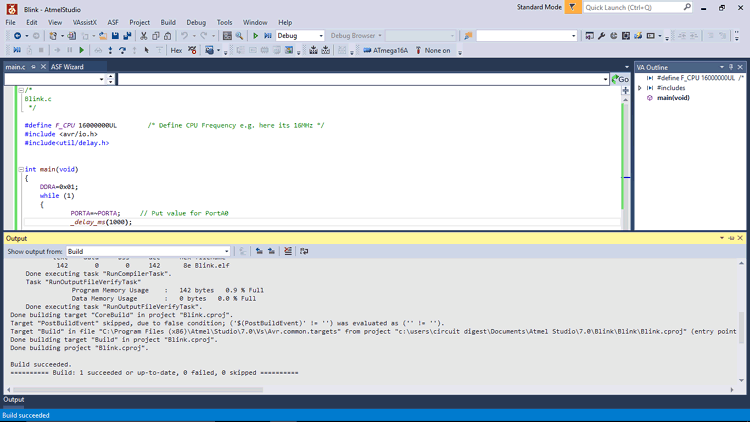Viewport: 750px width, 422px height.
Task: Click the 'None on' debugger tool button
Action: click(x=433, y=50)
